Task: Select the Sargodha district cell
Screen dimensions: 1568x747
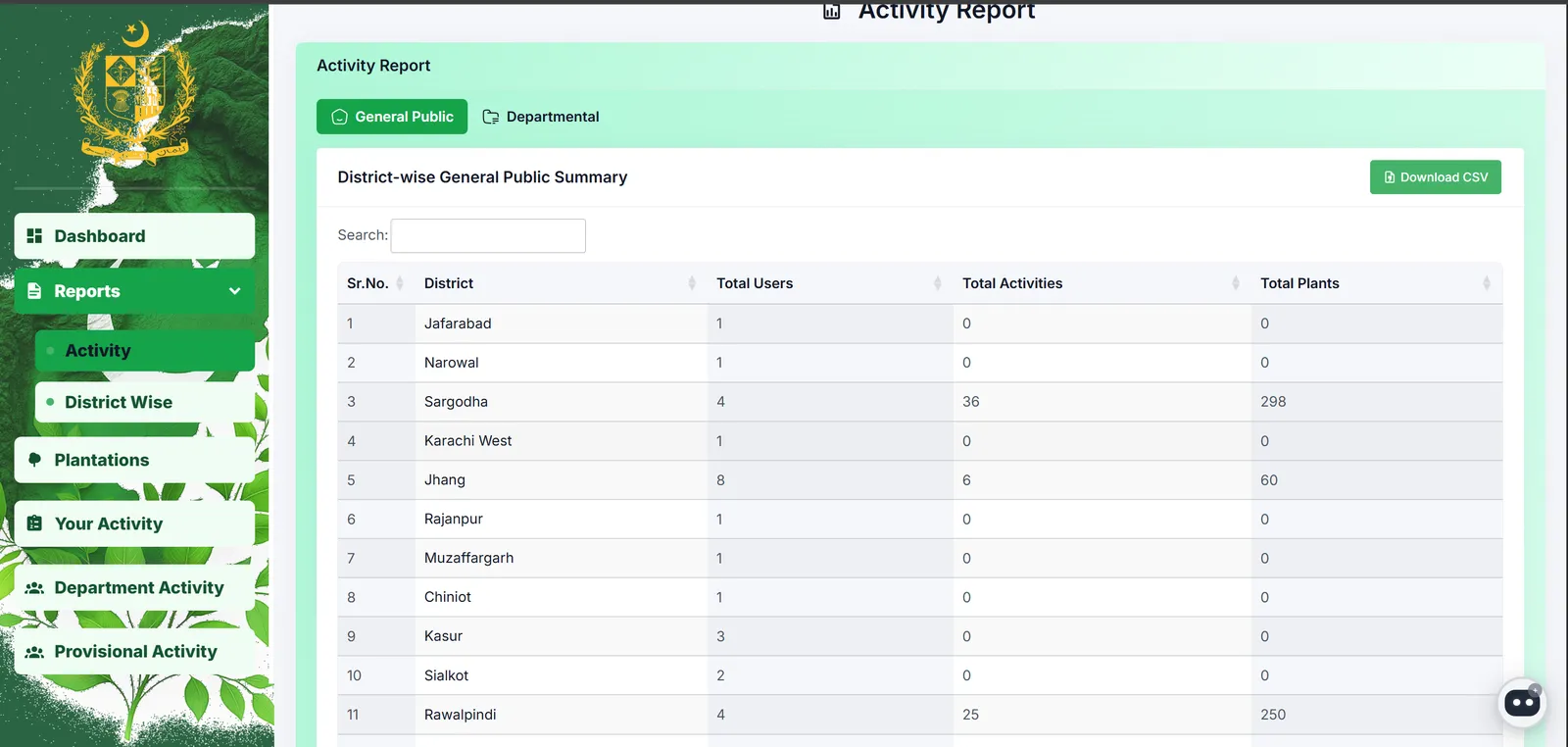Action: click(561, 402)
